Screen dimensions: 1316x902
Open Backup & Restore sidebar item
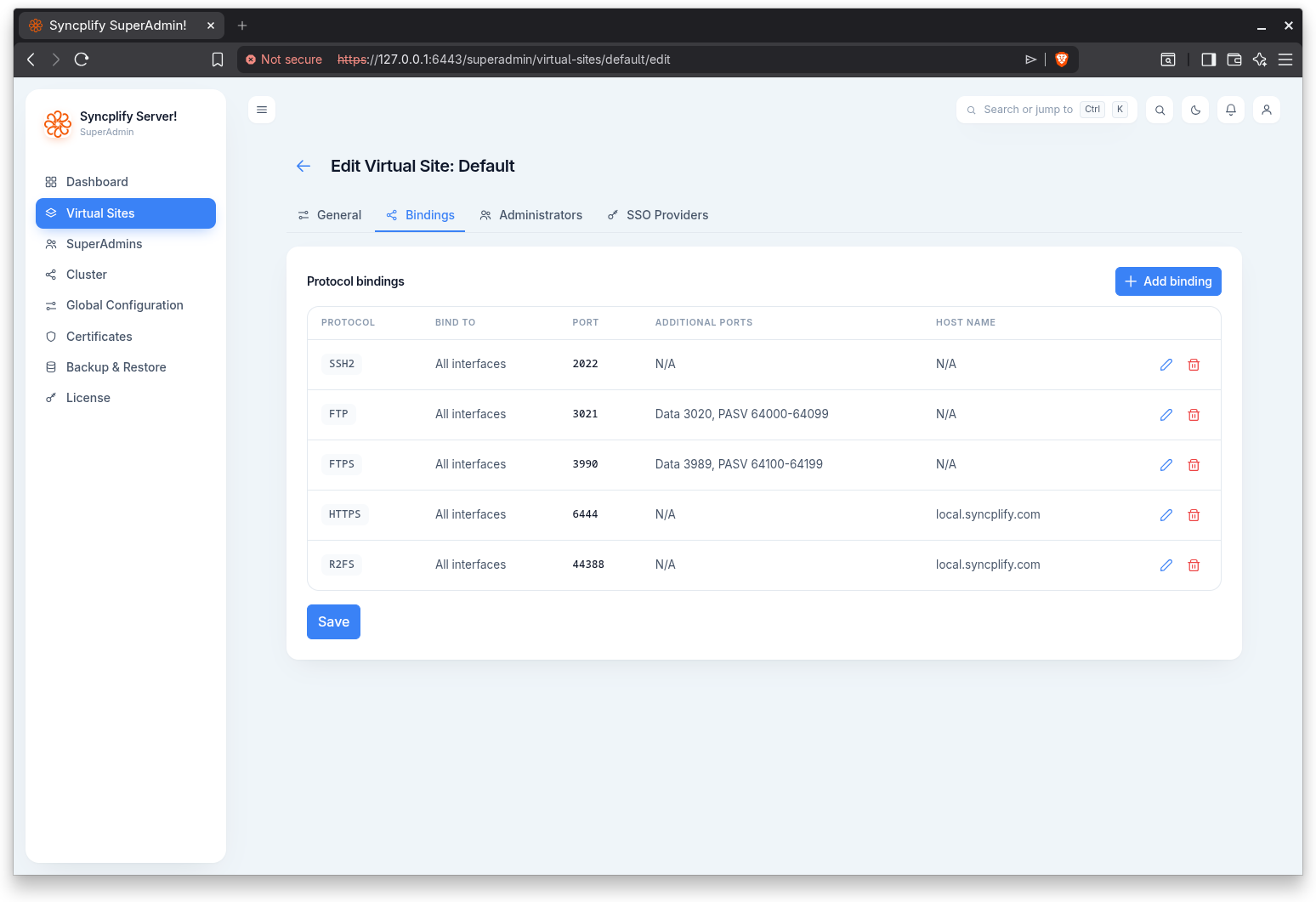(126, 367)
